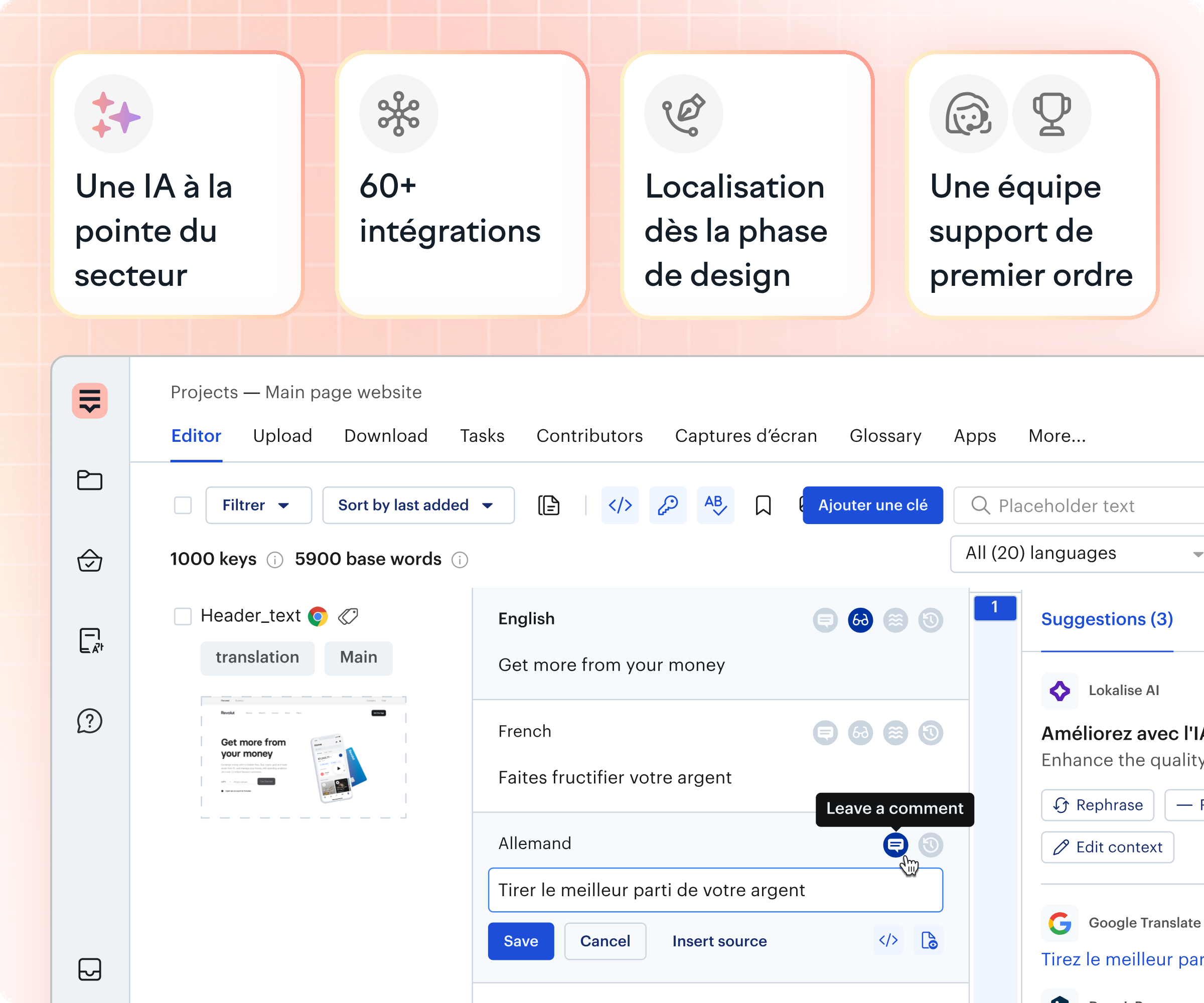Open the Glossary tab
Image resolution: width=1204 pixels, height=1003 pixels.
885,436
